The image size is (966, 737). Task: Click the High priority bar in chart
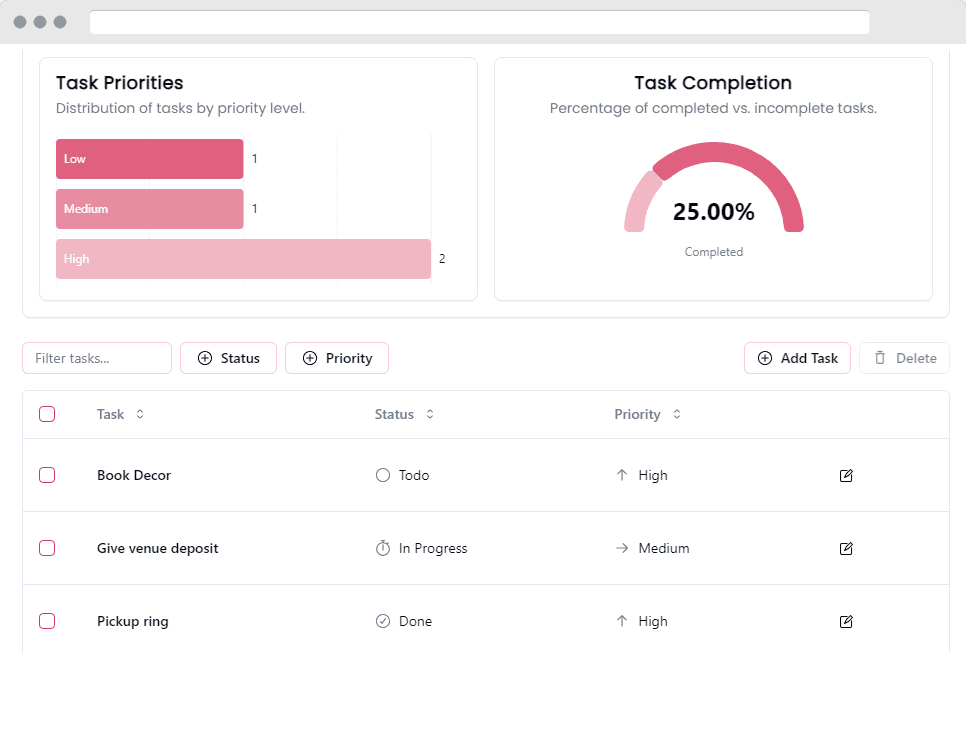(243, 259)
